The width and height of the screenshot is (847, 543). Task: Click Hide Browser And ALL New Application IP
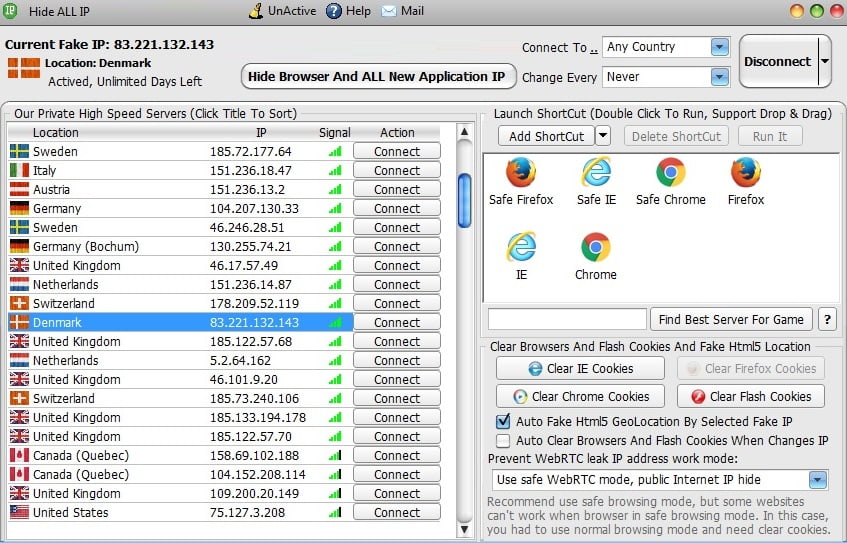378,76
